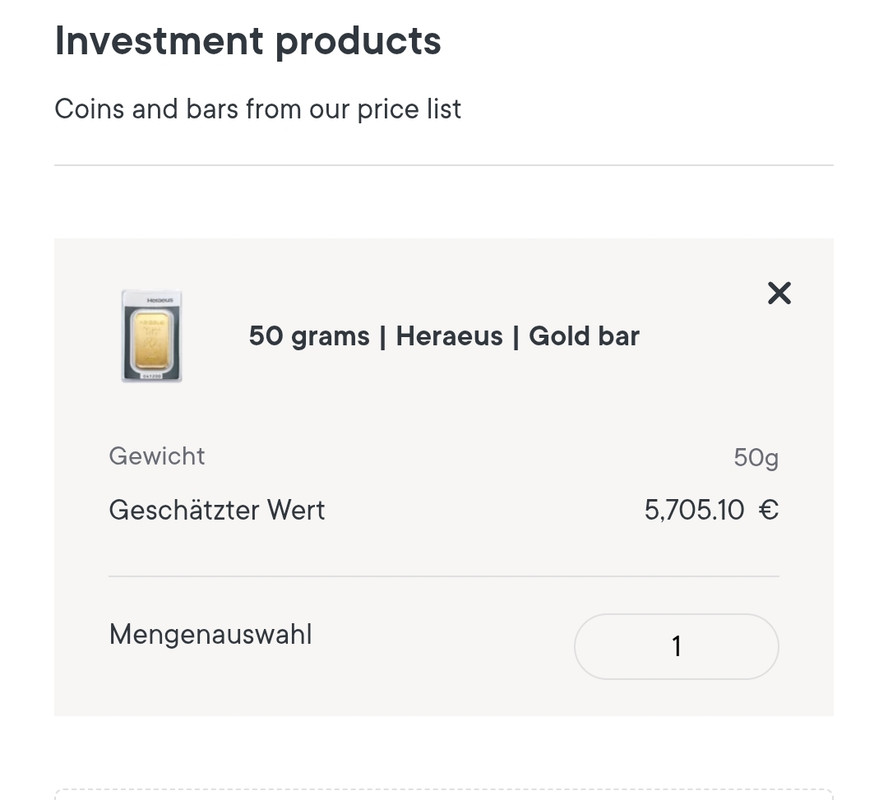Viewport: 888px width, 800px height.
Task: Click "Coins and bars from our price list"
Action: coord(257,108)
